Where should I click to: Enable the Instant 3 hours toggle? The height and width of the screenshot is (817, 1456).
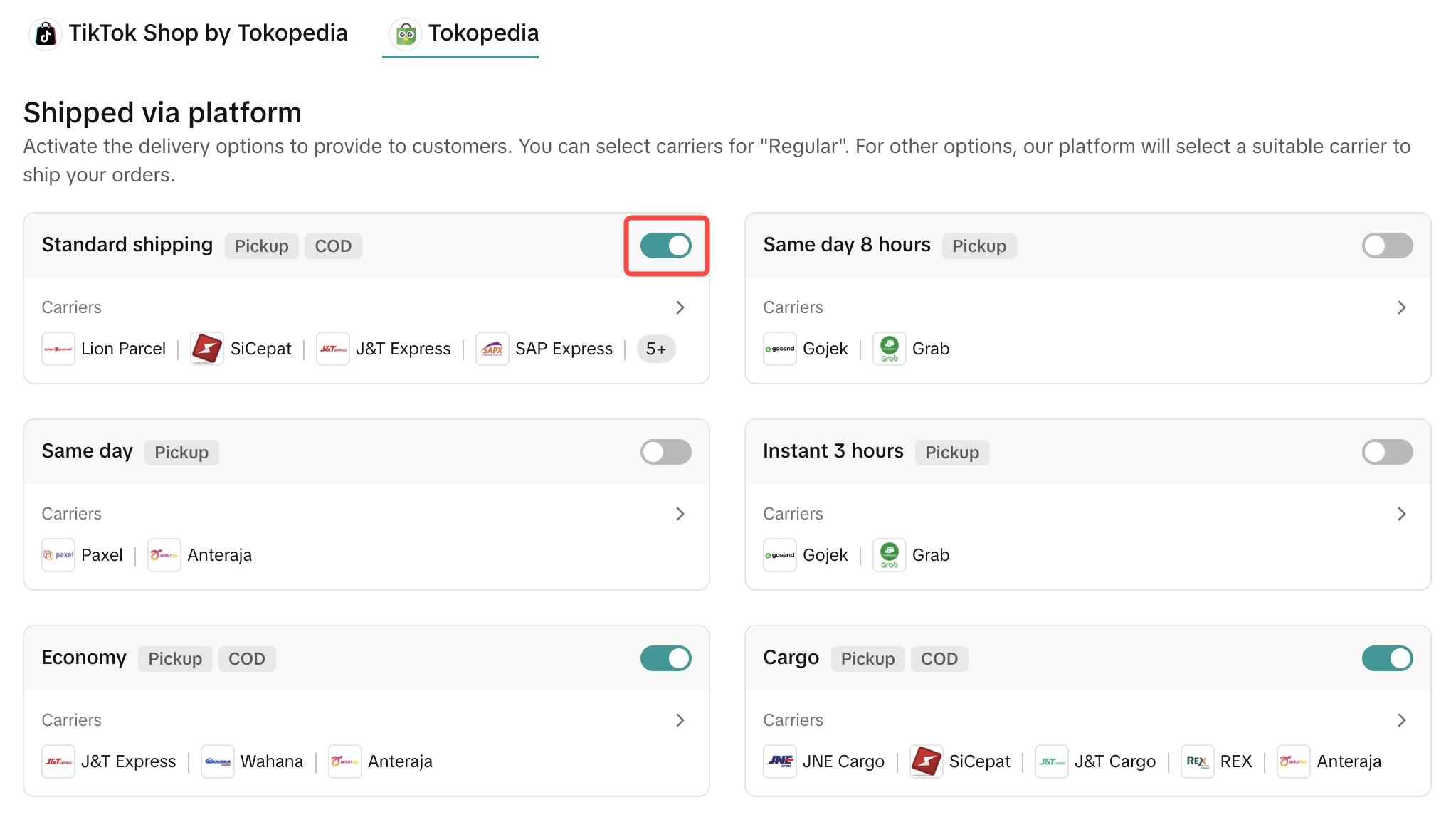point(1387,452)
